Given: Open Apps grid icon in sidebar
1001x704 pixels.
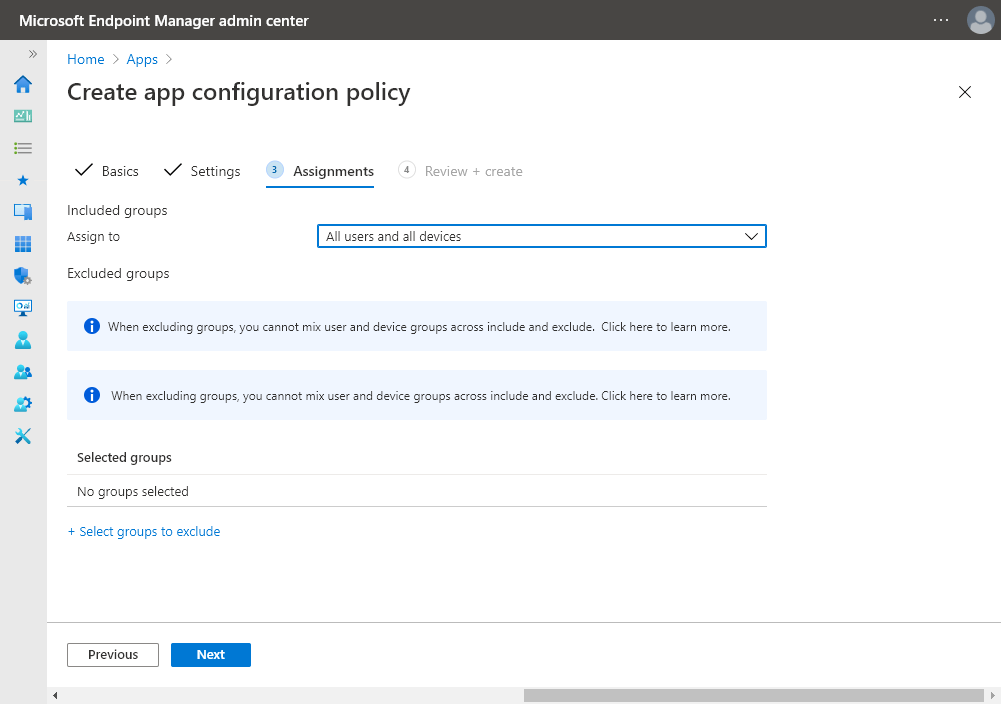Looking at the screenshot, I should pos(23,244).
